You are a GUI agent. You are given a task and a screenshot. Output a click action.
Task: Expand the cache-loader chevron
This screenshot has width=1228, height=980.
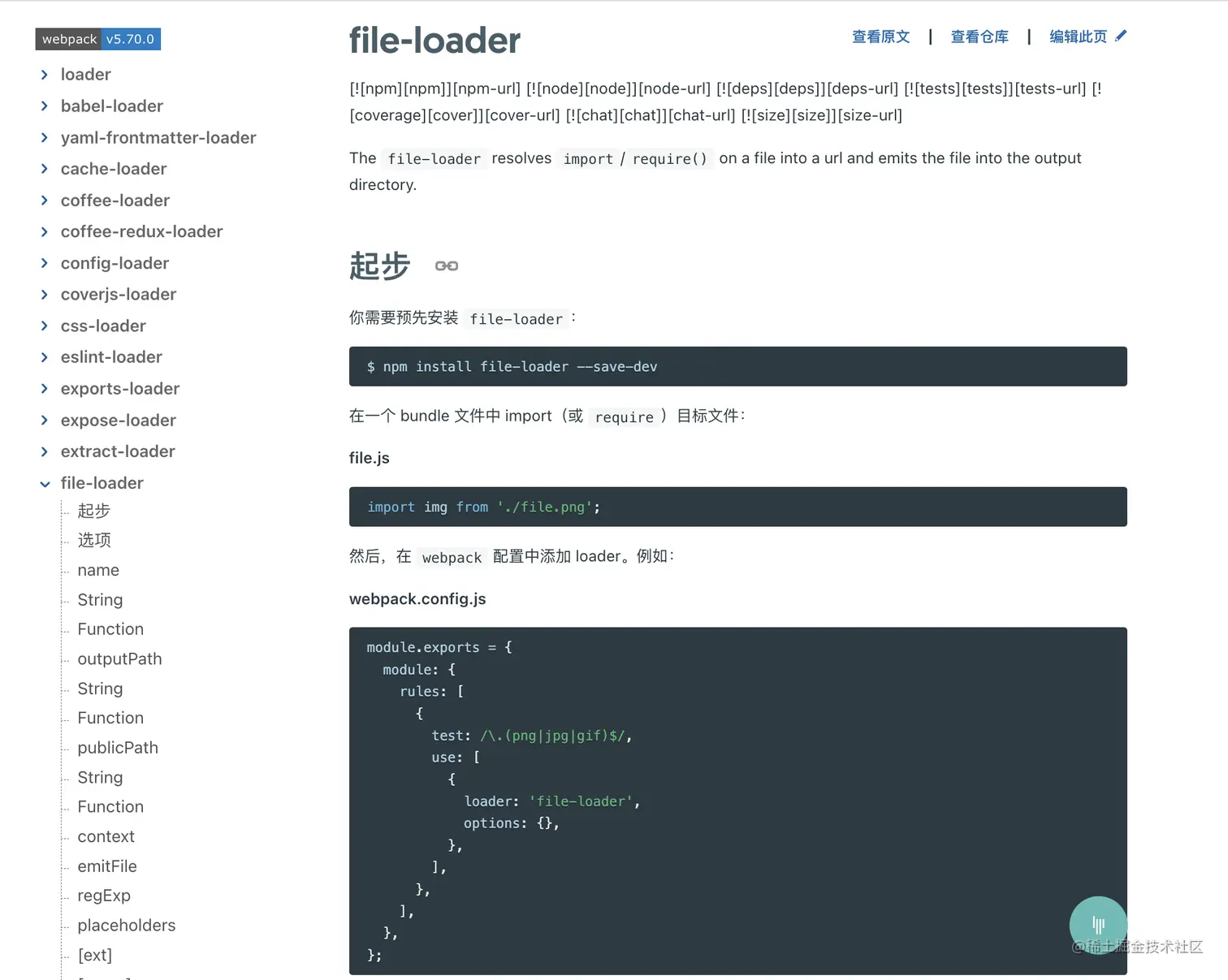click(x=45, y=169)
